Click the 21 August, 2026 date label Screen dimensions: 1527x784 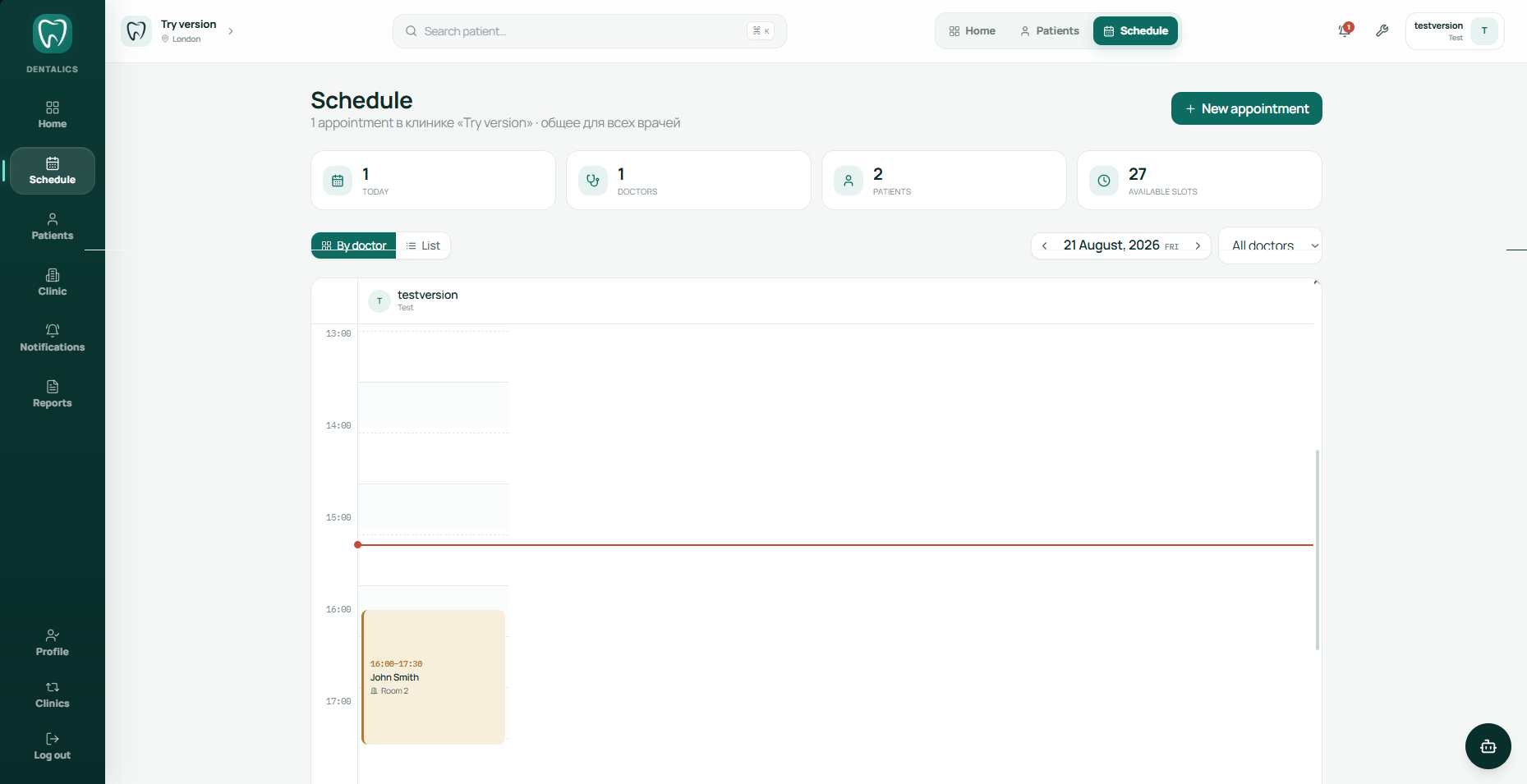tap(1111, 245)
